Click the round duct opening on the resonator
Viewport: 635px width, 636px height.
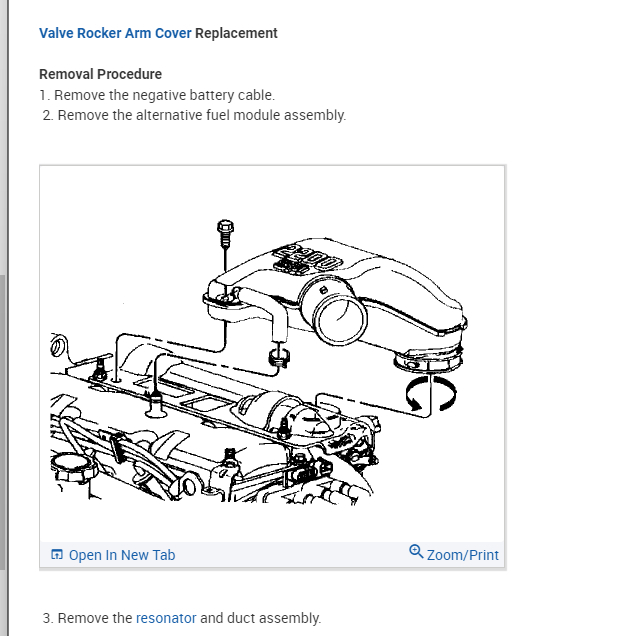(339, 319)
